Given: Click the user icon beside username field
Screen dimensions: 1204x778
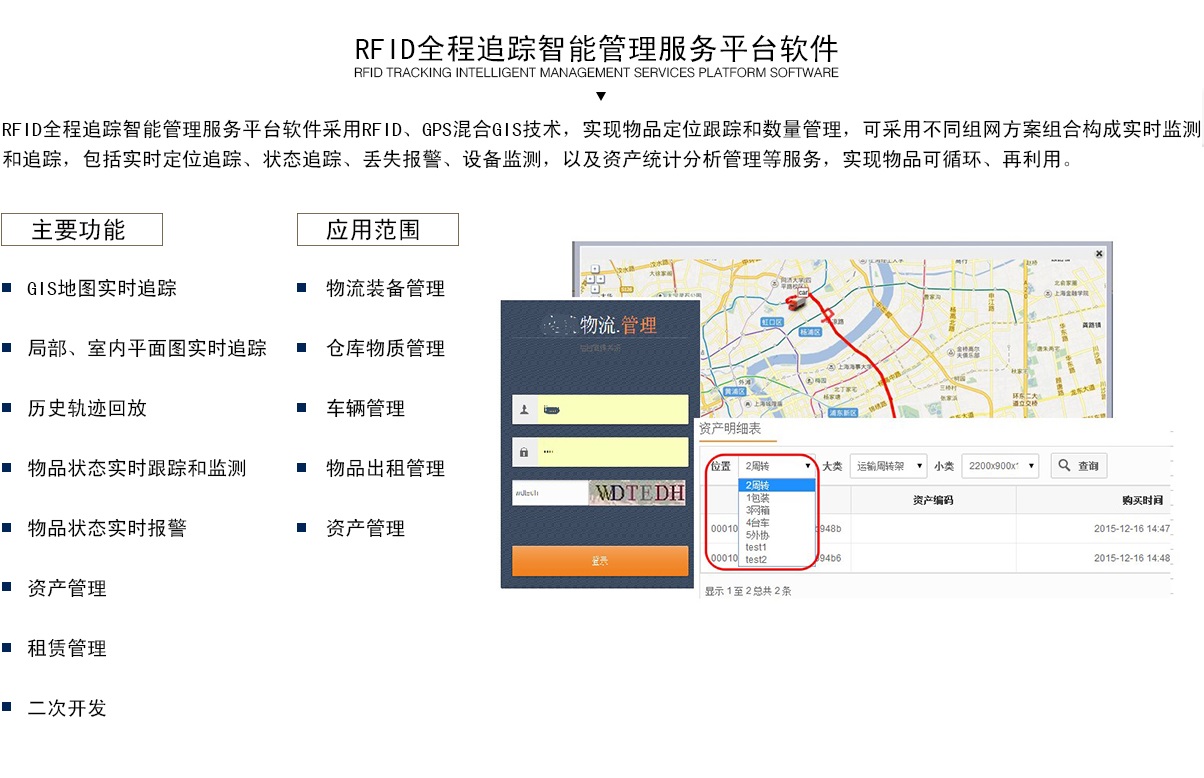Looking at the screenshot, I should [525, 410].
